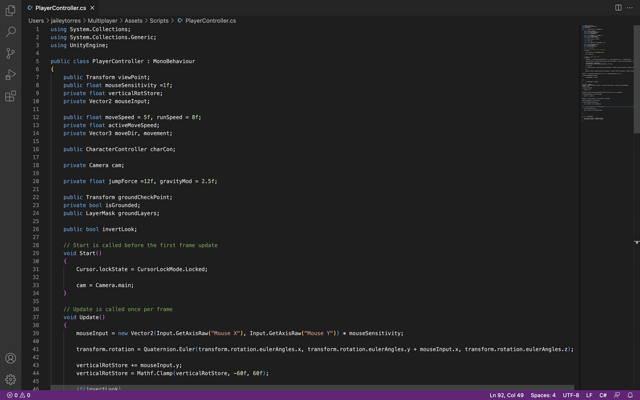Split the editor to the right
Image resolution: width=640 pixels, height=400 pixels.
pyautogui.click(x=618, y=8)
